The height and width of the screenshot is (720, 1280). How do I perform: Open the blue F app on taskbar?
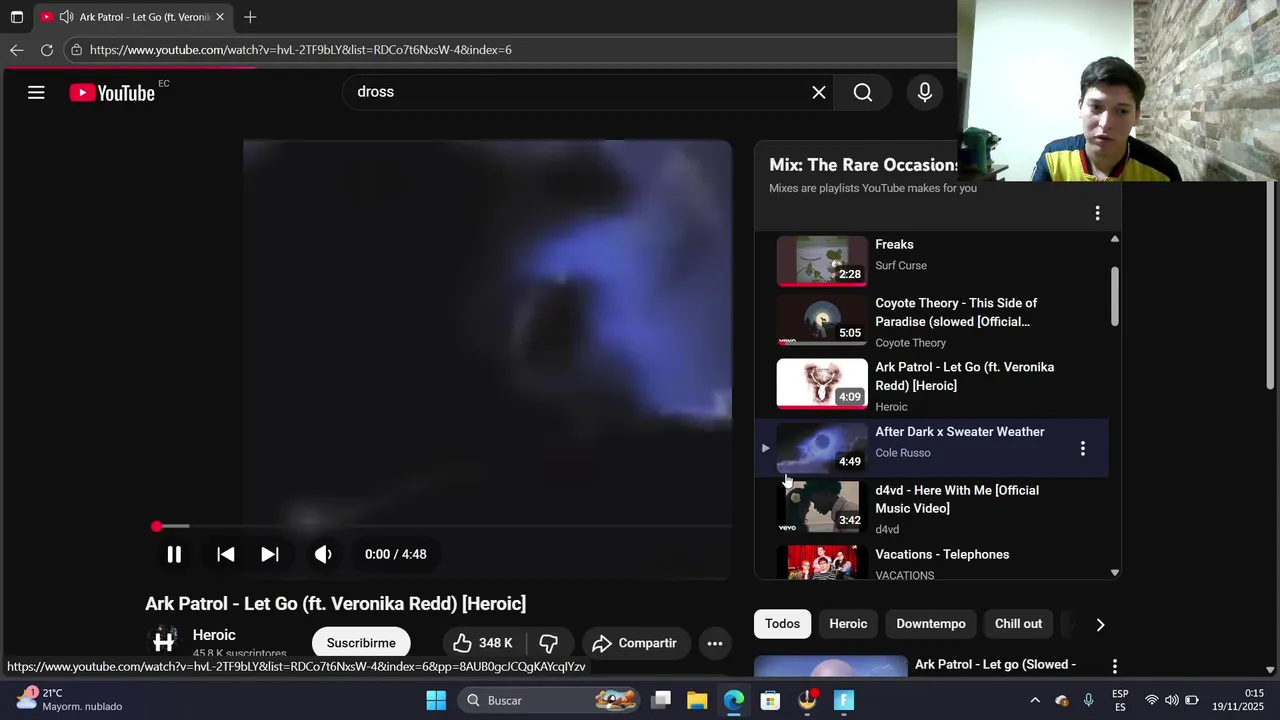tap(844, 700)
